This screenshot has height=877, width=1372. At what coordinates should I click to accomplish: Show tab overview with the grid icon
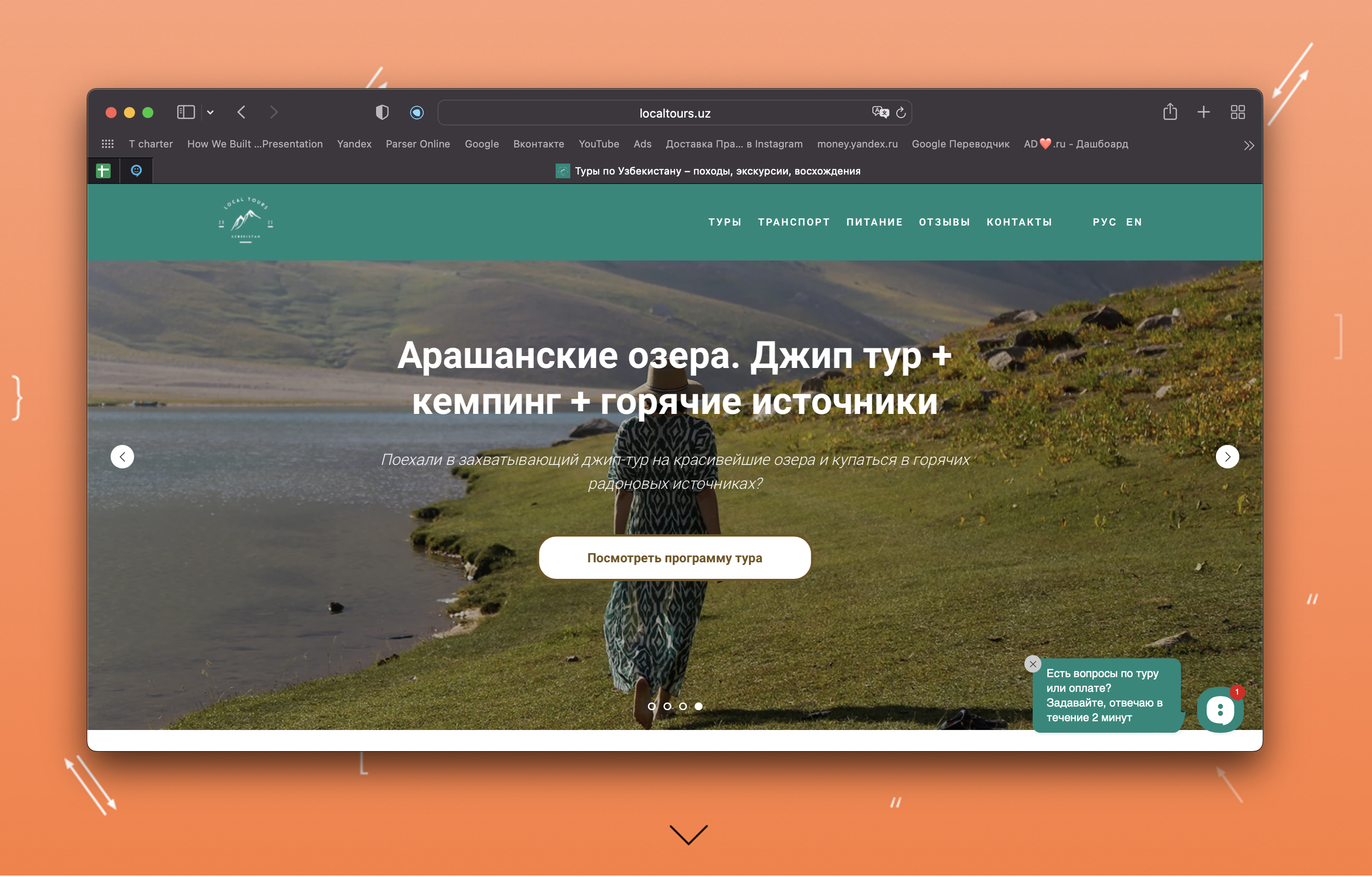tap(1237, 112)
